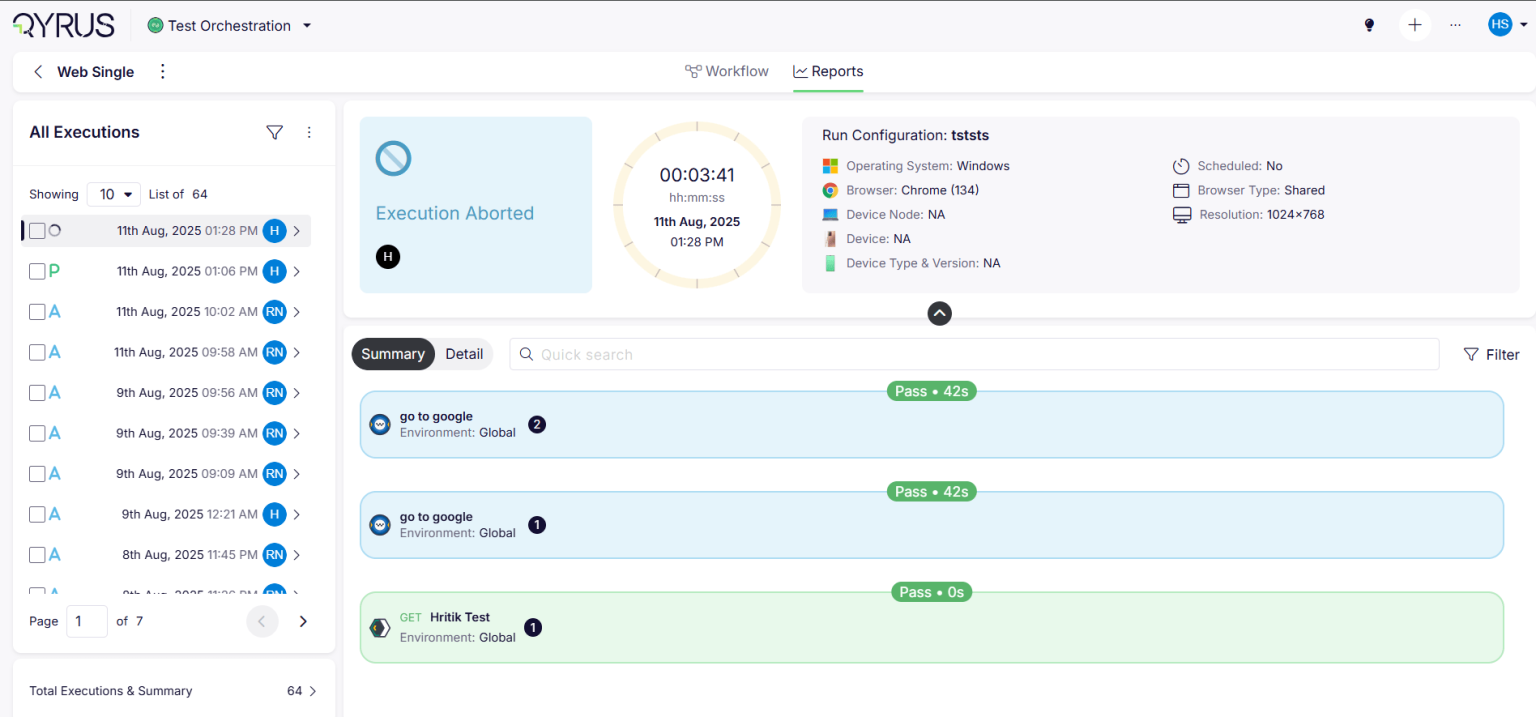
Task: Click the Filter button beside search
Action: [1491, 354]
